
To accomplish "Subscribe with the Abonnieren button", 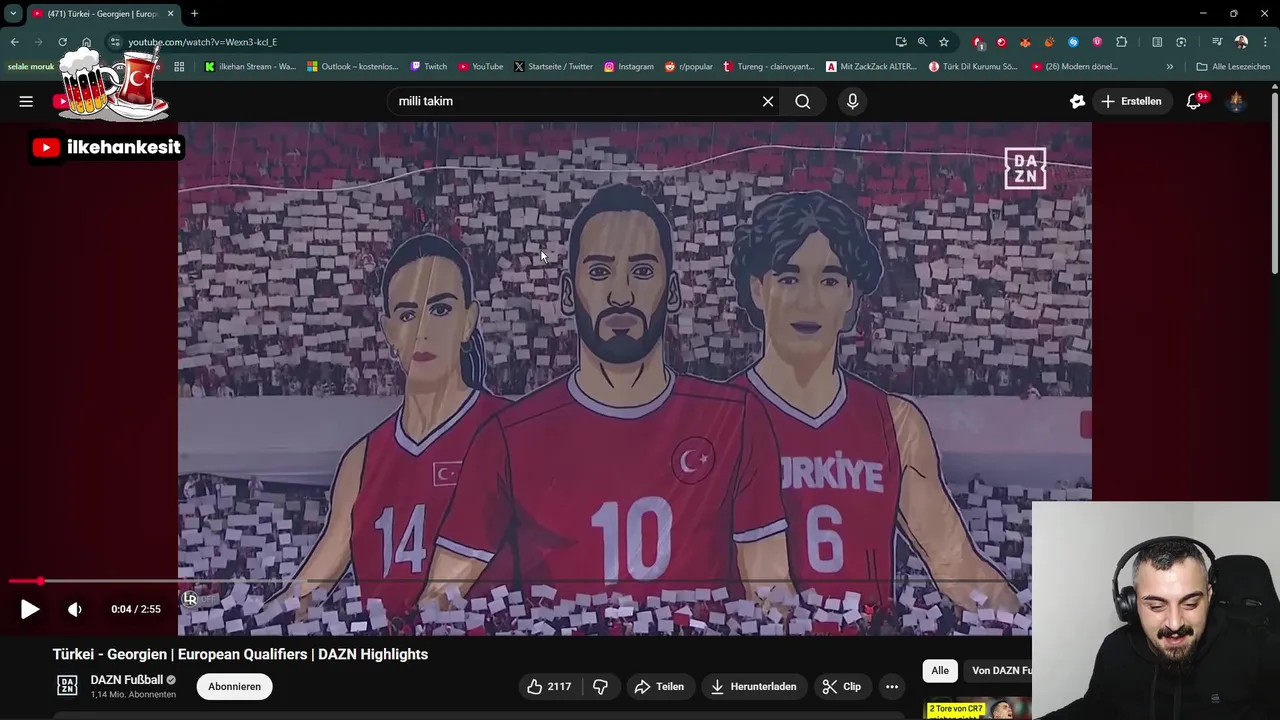I will [x=234, y=686].
